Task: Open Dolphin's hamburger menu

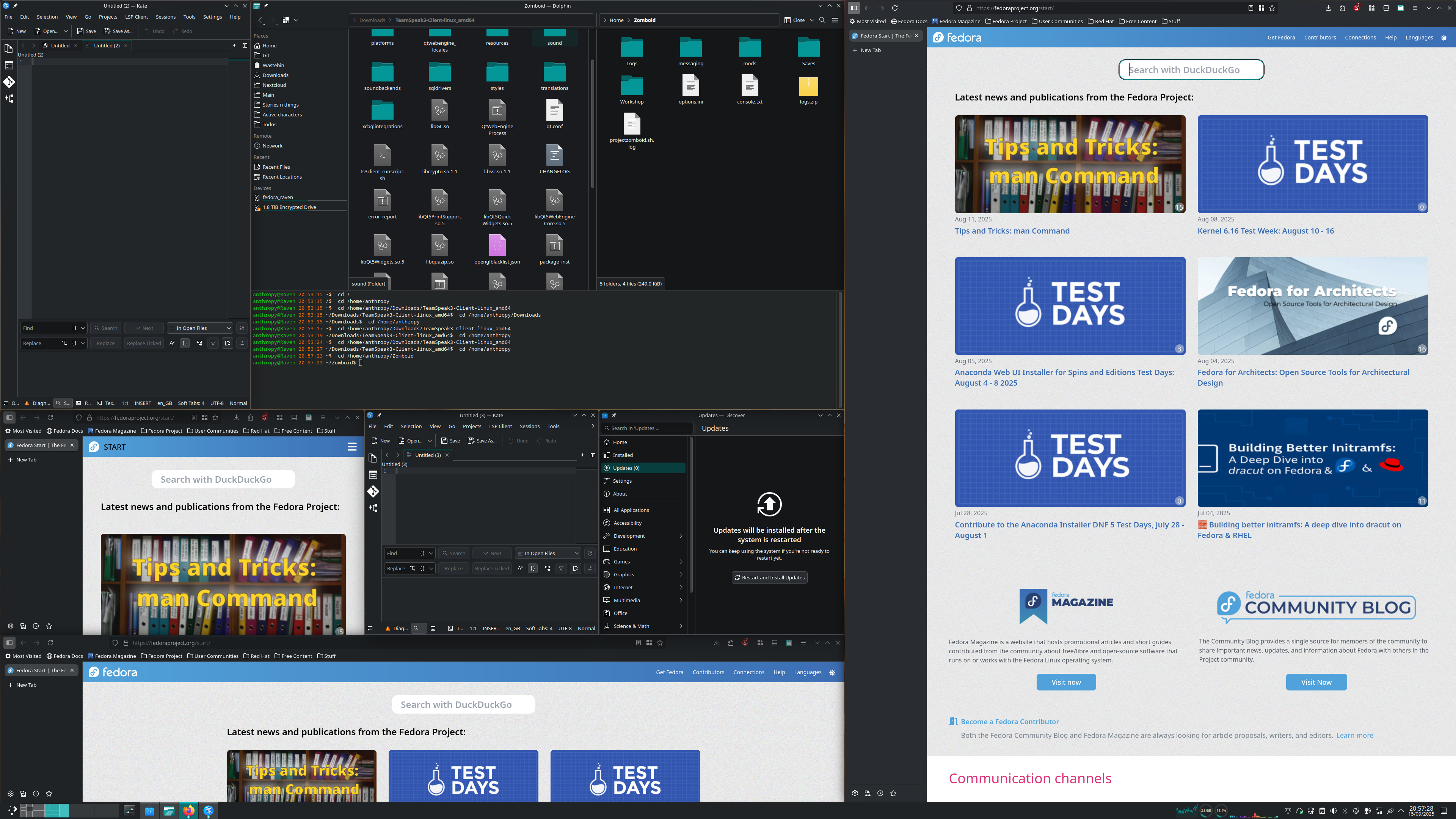Action: tap(835, 20)
